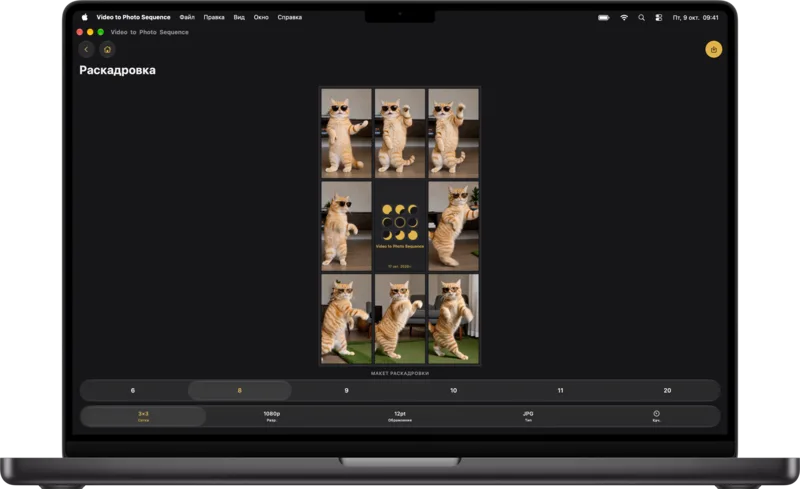Open the Вид menu
This screenshot has height=489, width=800.
(239, 17)
